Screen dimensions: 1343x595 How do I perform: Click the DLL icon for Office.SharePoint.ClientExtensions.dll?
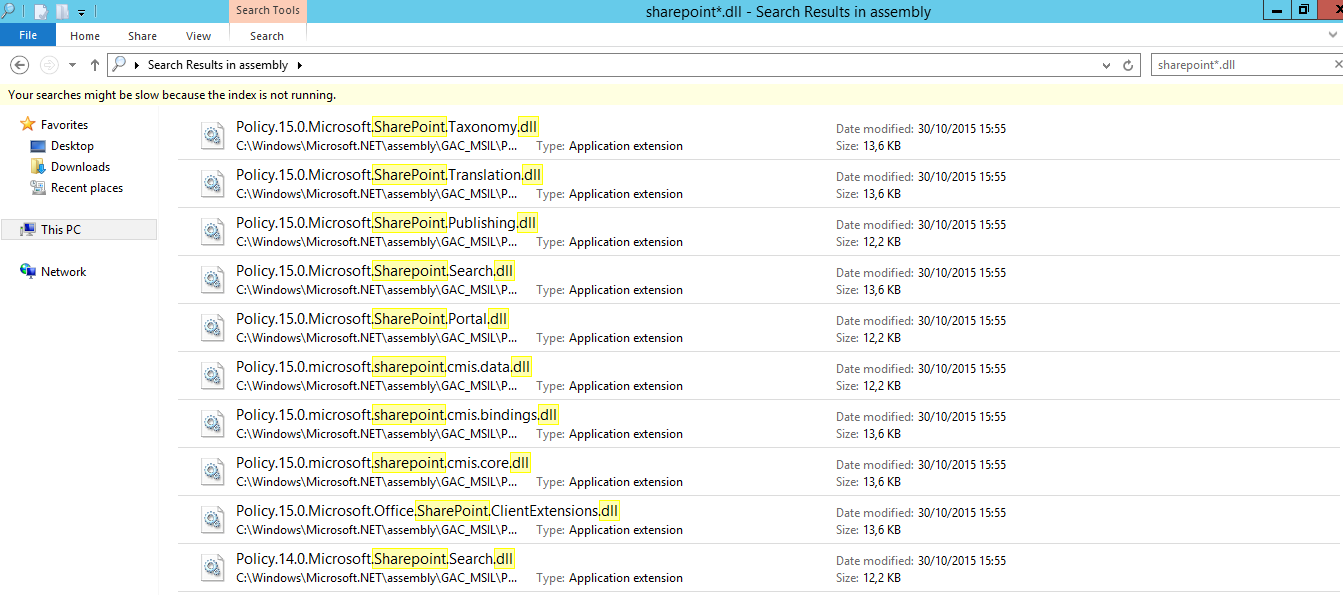click(x=213, y=520)
